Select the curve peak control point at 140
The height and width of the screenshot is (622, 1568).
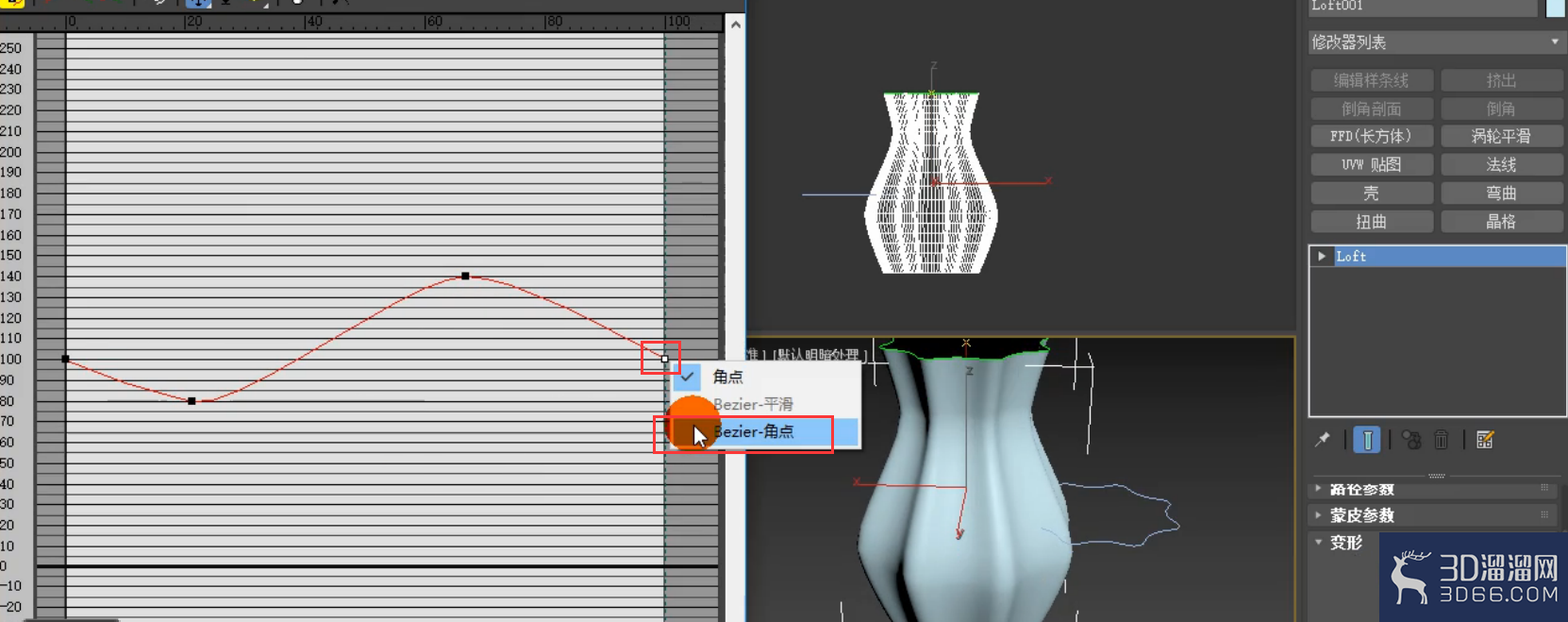click(465, 276)
